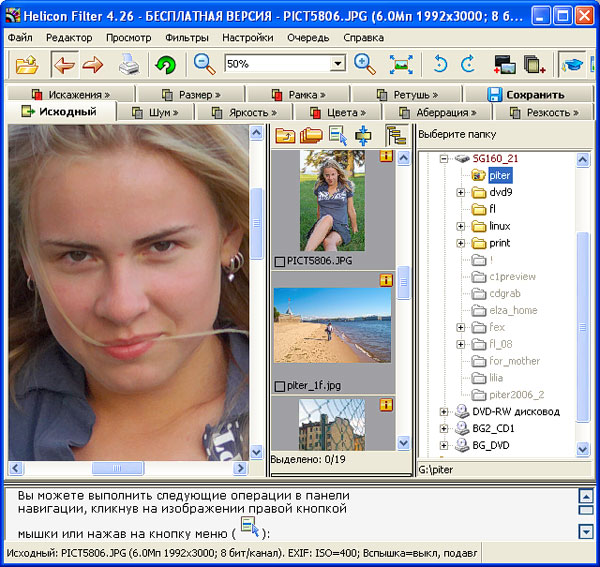Click the zoom out magnifier icon

(x=205, y=64)
